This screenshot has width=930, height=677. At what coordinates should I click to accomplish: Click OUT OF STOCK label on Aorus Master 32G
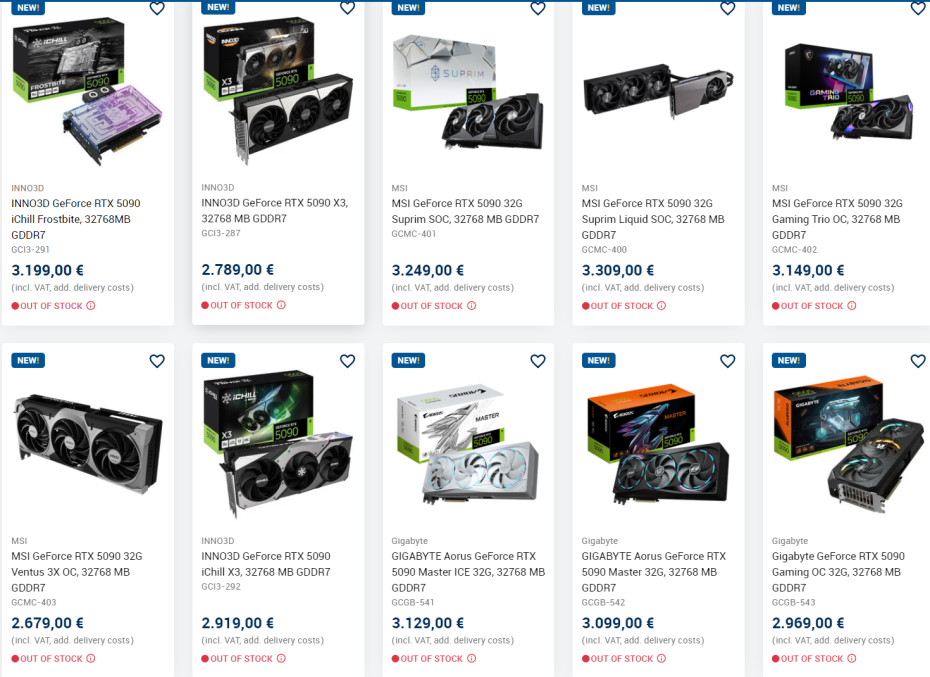point(622,659)
